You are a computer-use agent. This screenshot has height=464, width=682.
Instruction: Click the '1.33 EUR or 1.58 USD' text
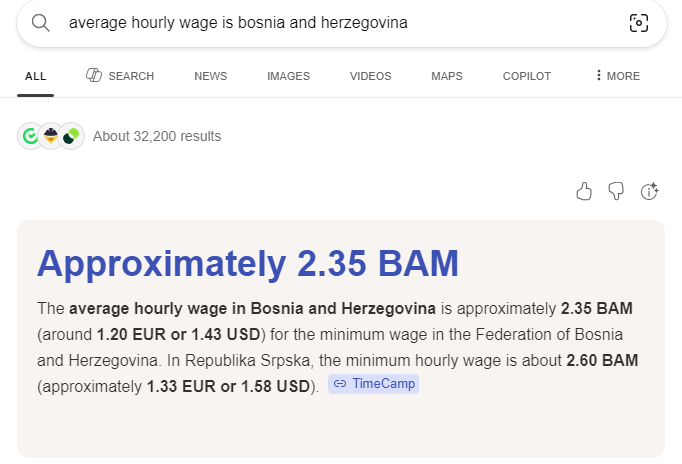point(228,387)
